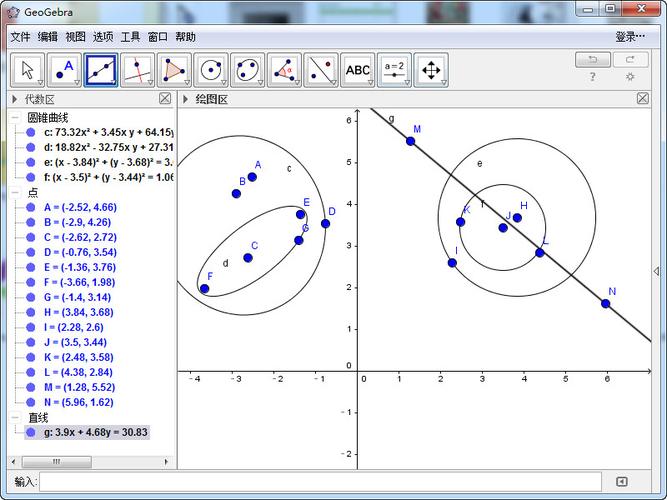
Task: Select the Move arrow tool
Action: tap(27, 70)
